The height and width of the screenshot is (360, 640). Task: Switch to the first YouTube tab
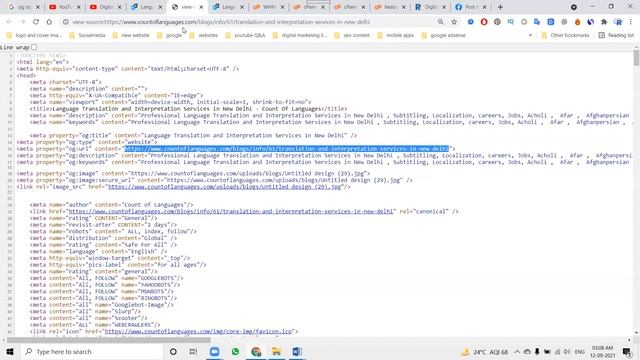pos(64,7)
